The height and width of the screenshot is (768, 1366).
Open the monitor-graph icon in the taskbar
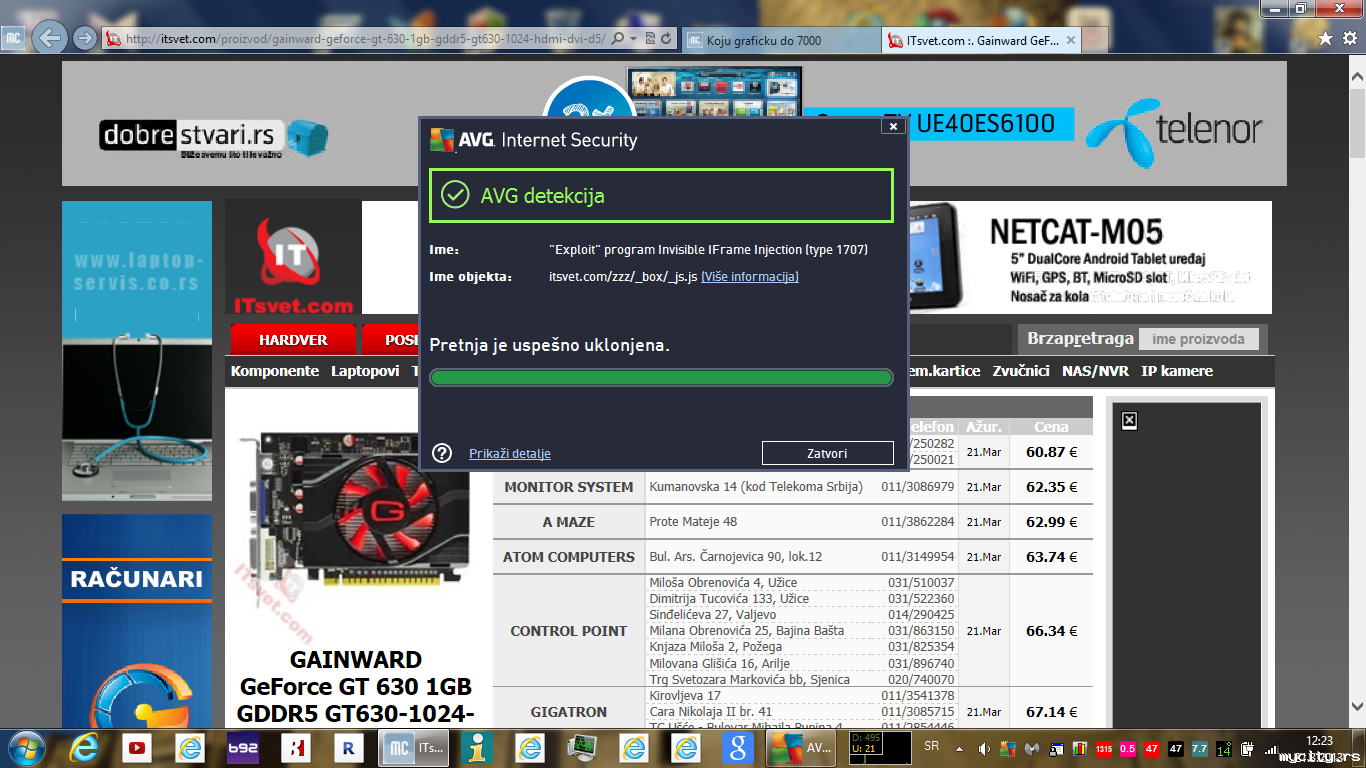point(582,747)
